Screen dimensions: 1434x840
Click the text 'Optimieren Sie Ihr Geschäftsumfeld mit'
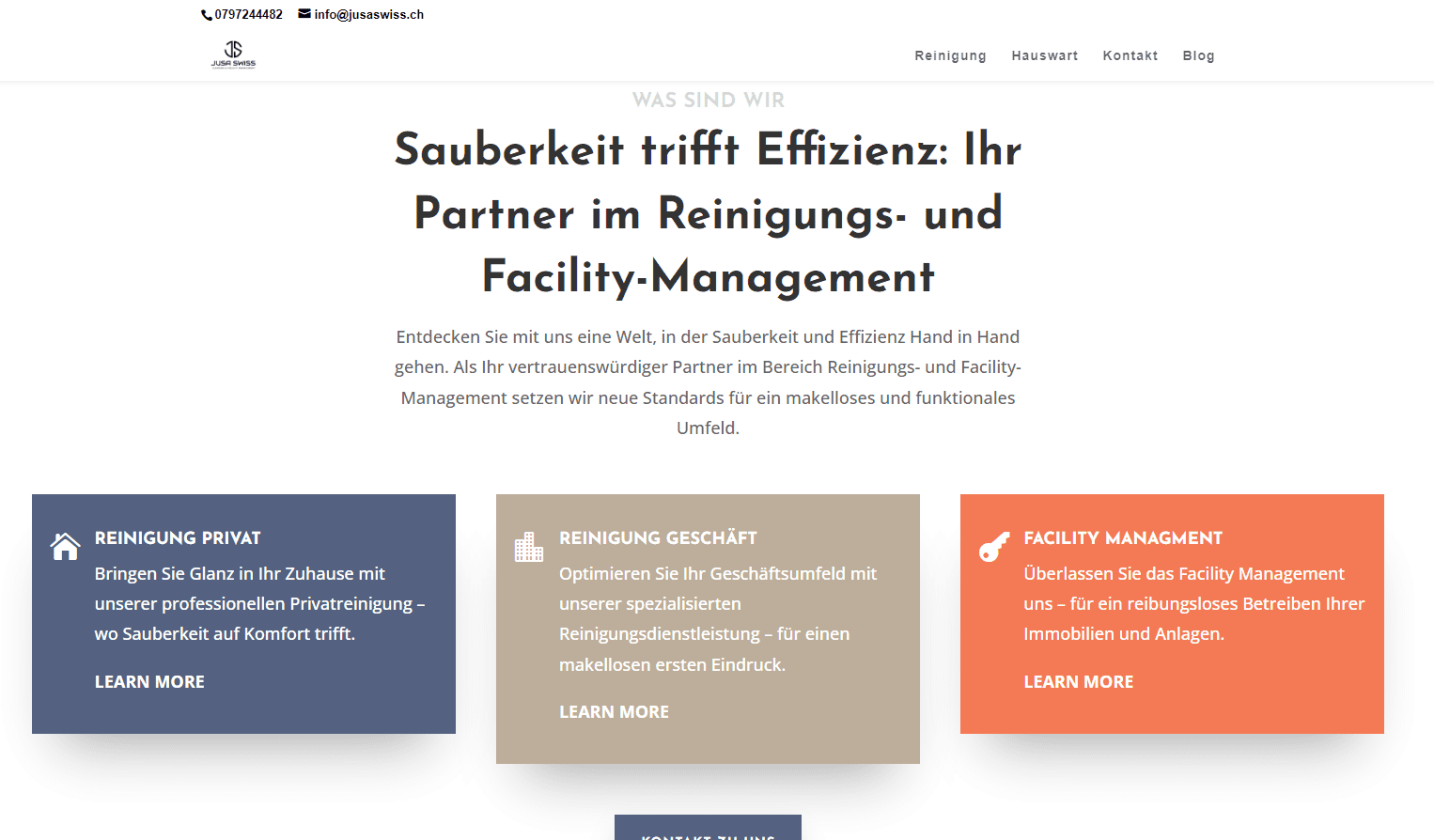click(x=718, y=574)
